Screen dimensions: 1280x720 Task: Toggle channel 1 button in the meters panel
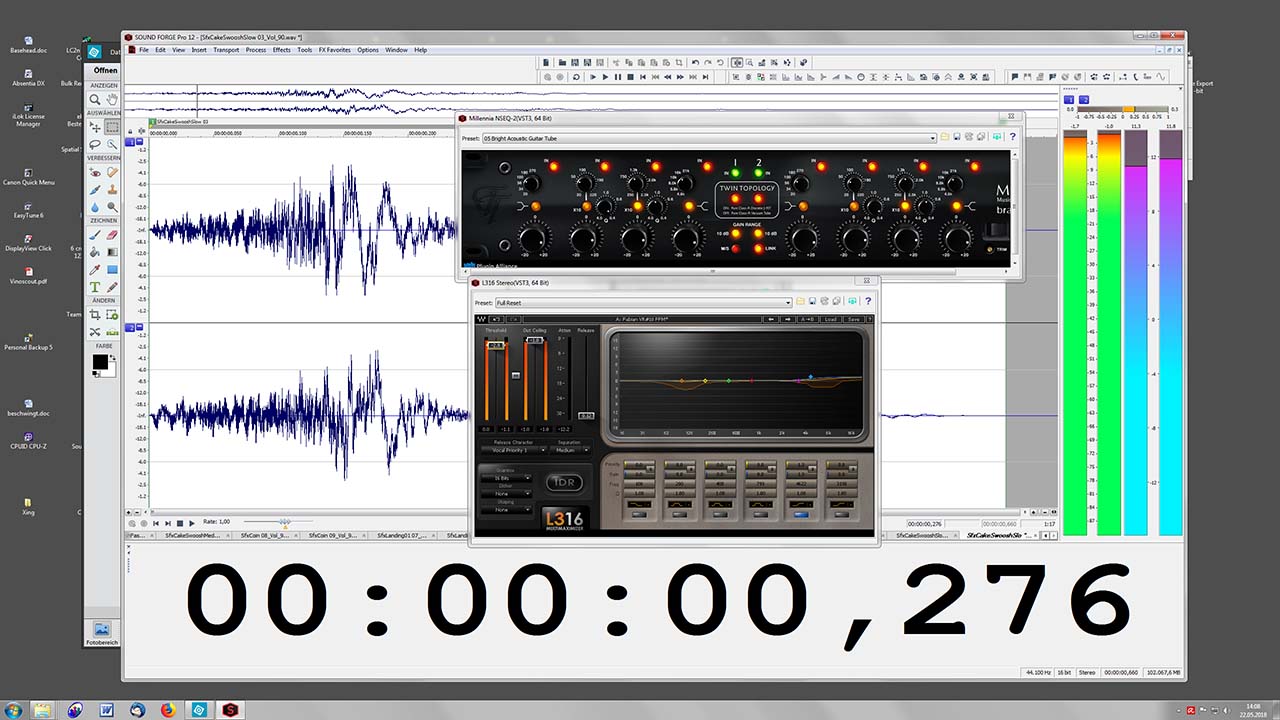click(x=1069, y=100)
